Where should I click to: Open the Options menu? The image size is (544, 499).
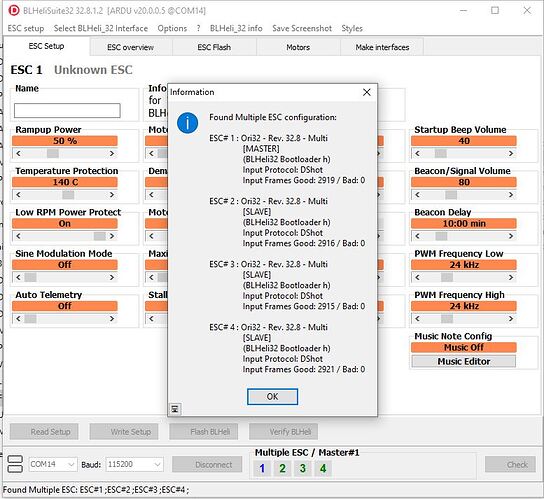point(172,28)
